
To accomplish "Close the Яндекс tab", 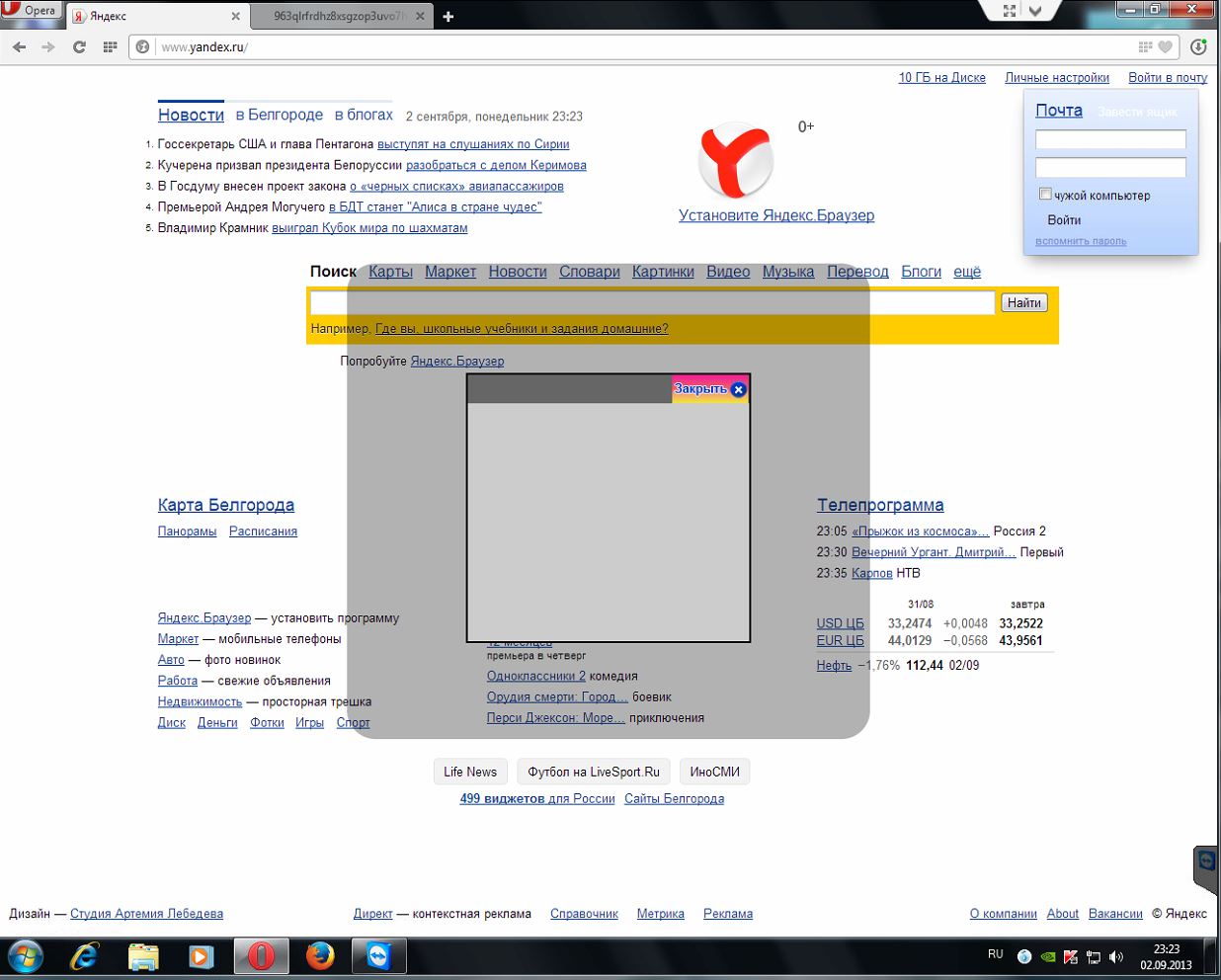I will point(235,16).
